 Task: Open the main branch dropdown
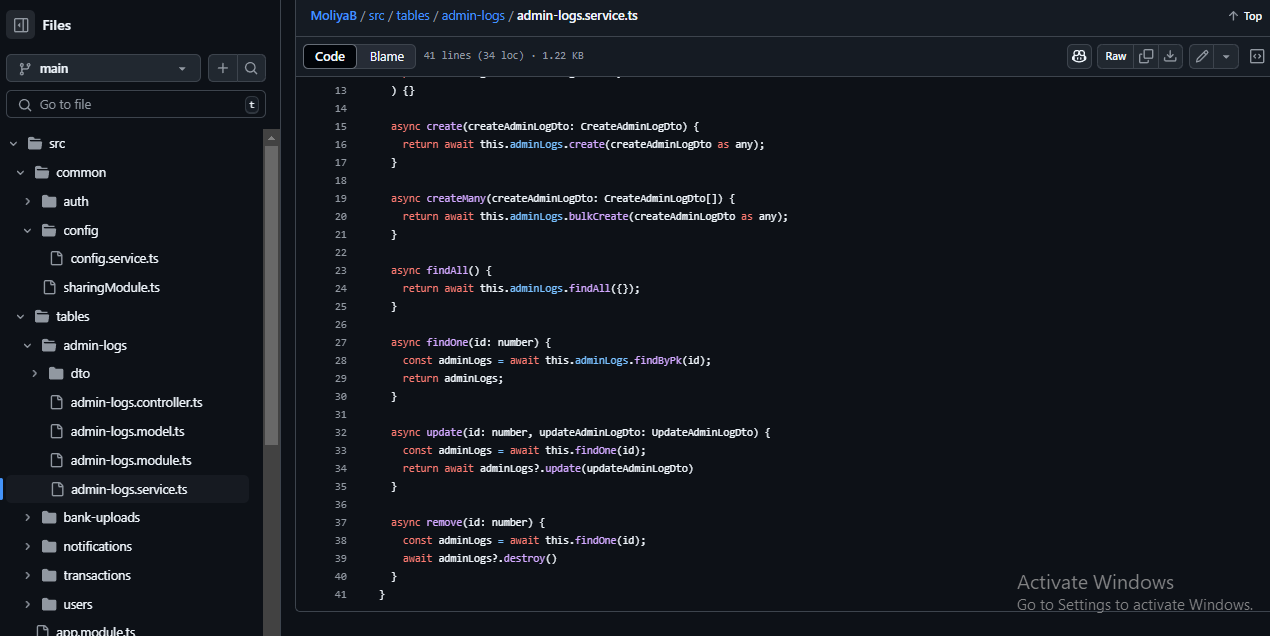tap(103, 68)
